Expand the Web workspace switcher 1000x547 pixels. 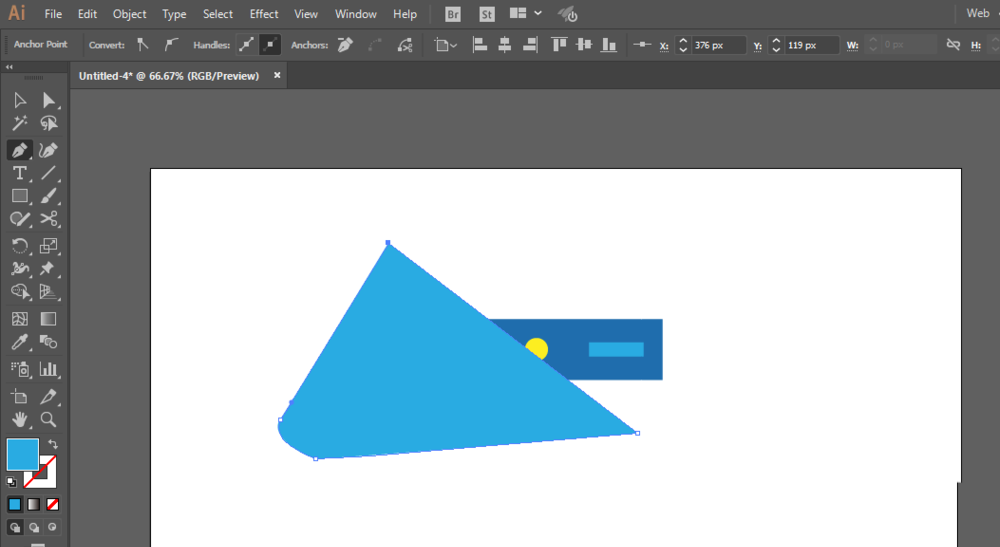point(978,14)
